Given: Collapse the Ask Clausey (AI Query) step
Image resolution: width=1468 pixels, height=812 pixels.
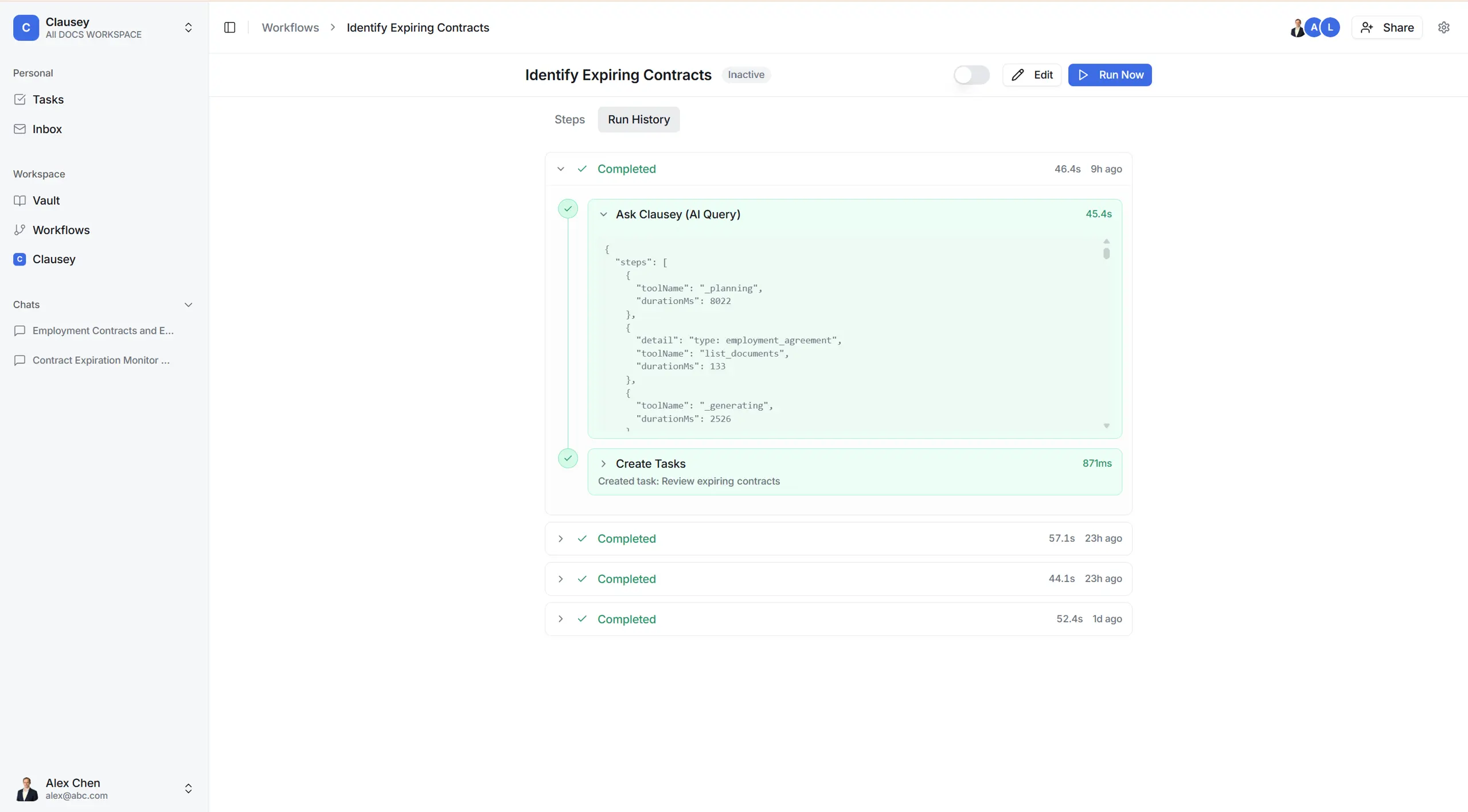Looking at the screenshot, I should (x=603, y=214).
